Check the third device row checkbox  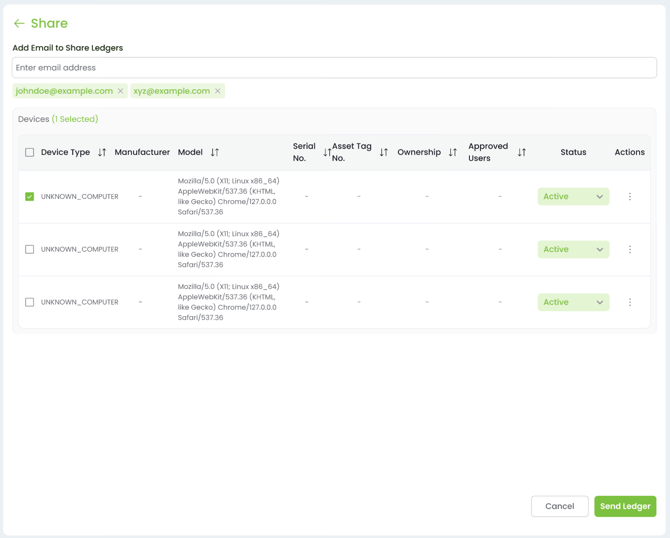tap(29, 302)
